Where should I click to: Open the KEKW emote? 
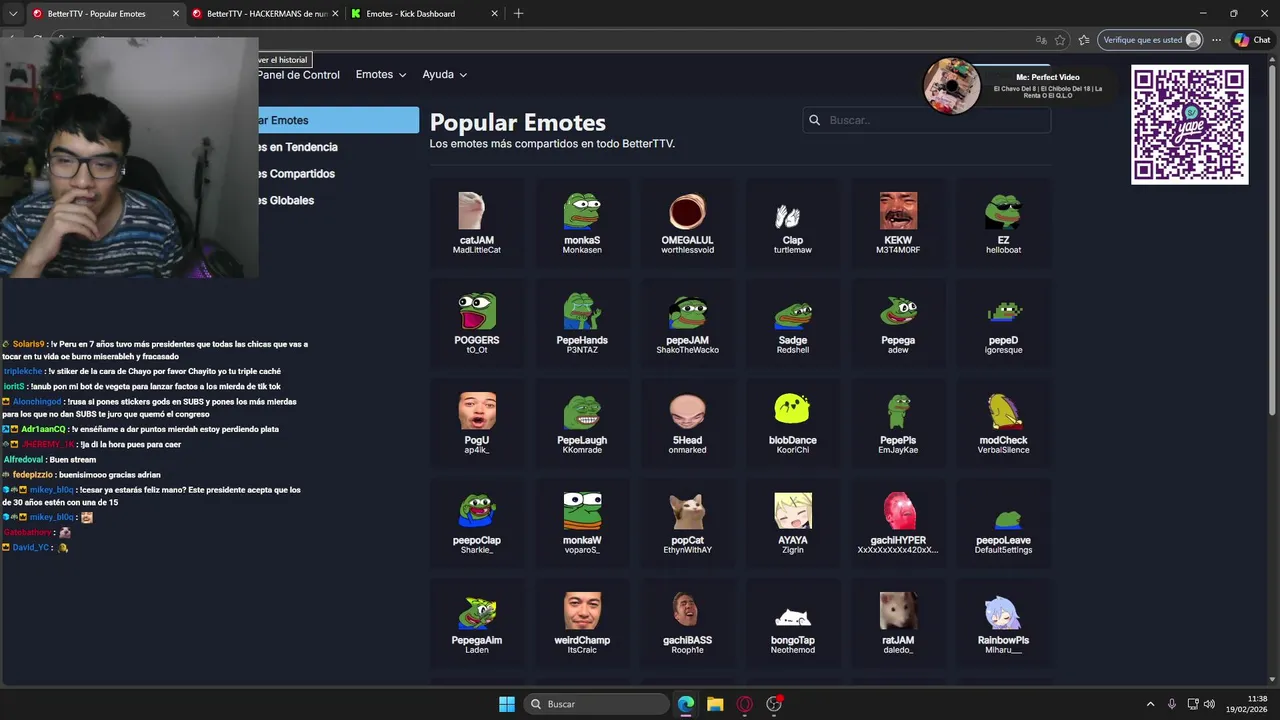[898, 222]
